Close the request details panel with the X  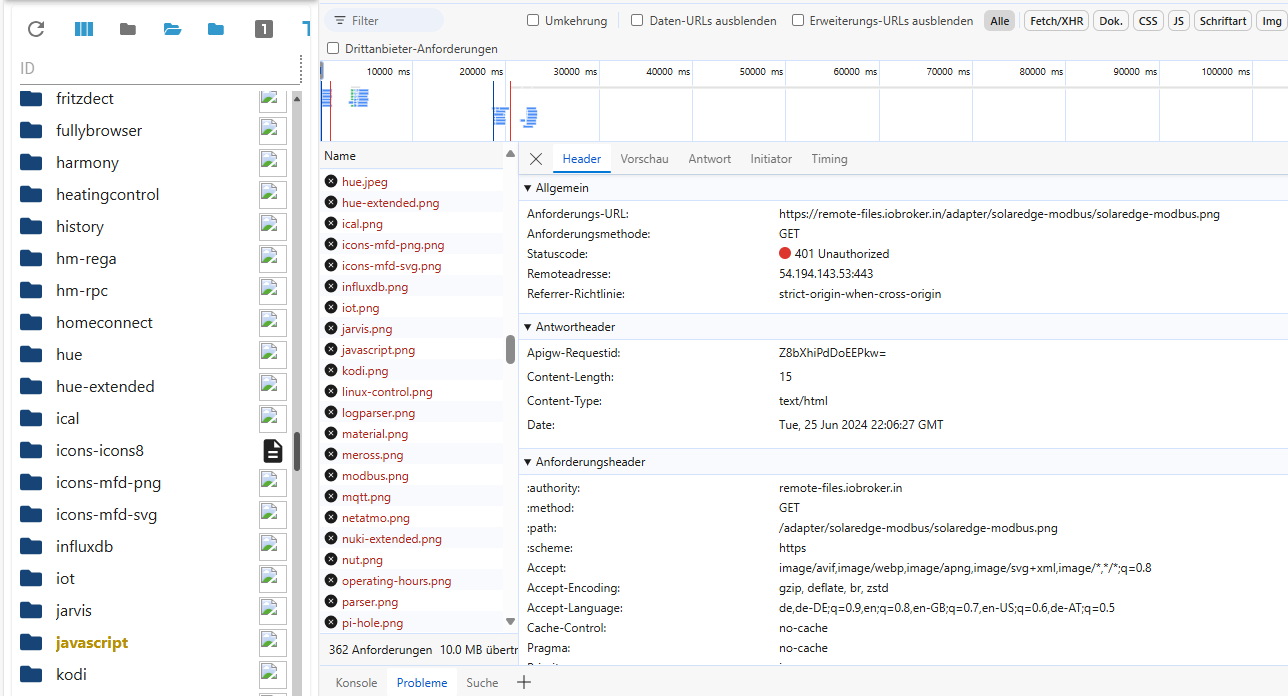pyautogui.click(x=536, y=159)
